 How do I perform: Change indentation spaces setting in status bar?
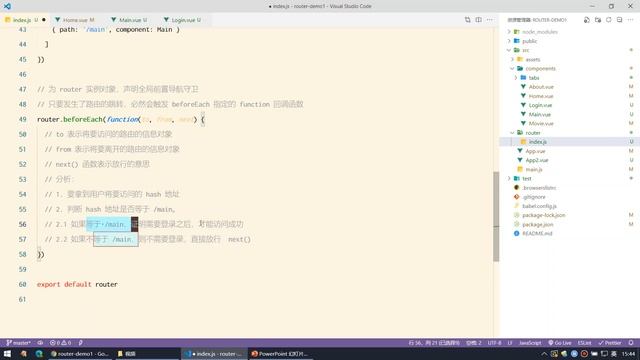[473, 343]
